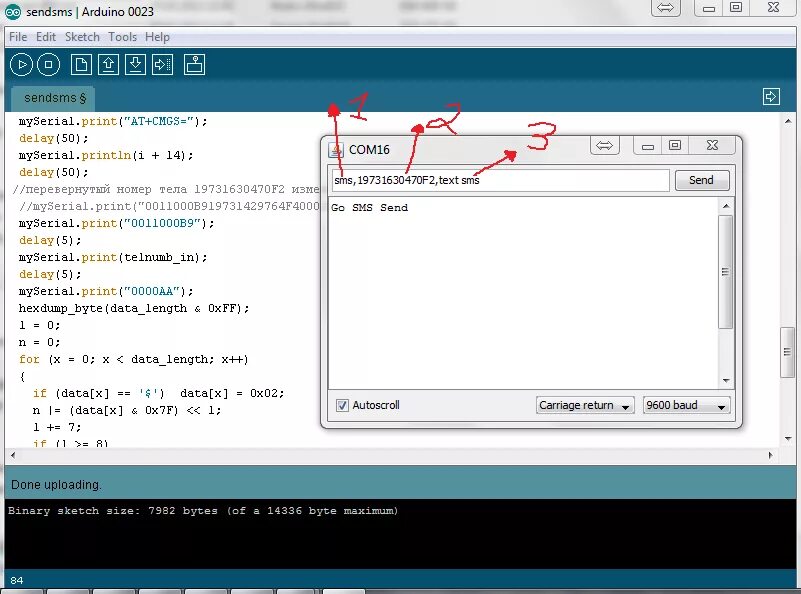This screenshot has height=594, width=801.
Task: Click the double-arrow button in COM16 title bar
Action: point(604,146)
